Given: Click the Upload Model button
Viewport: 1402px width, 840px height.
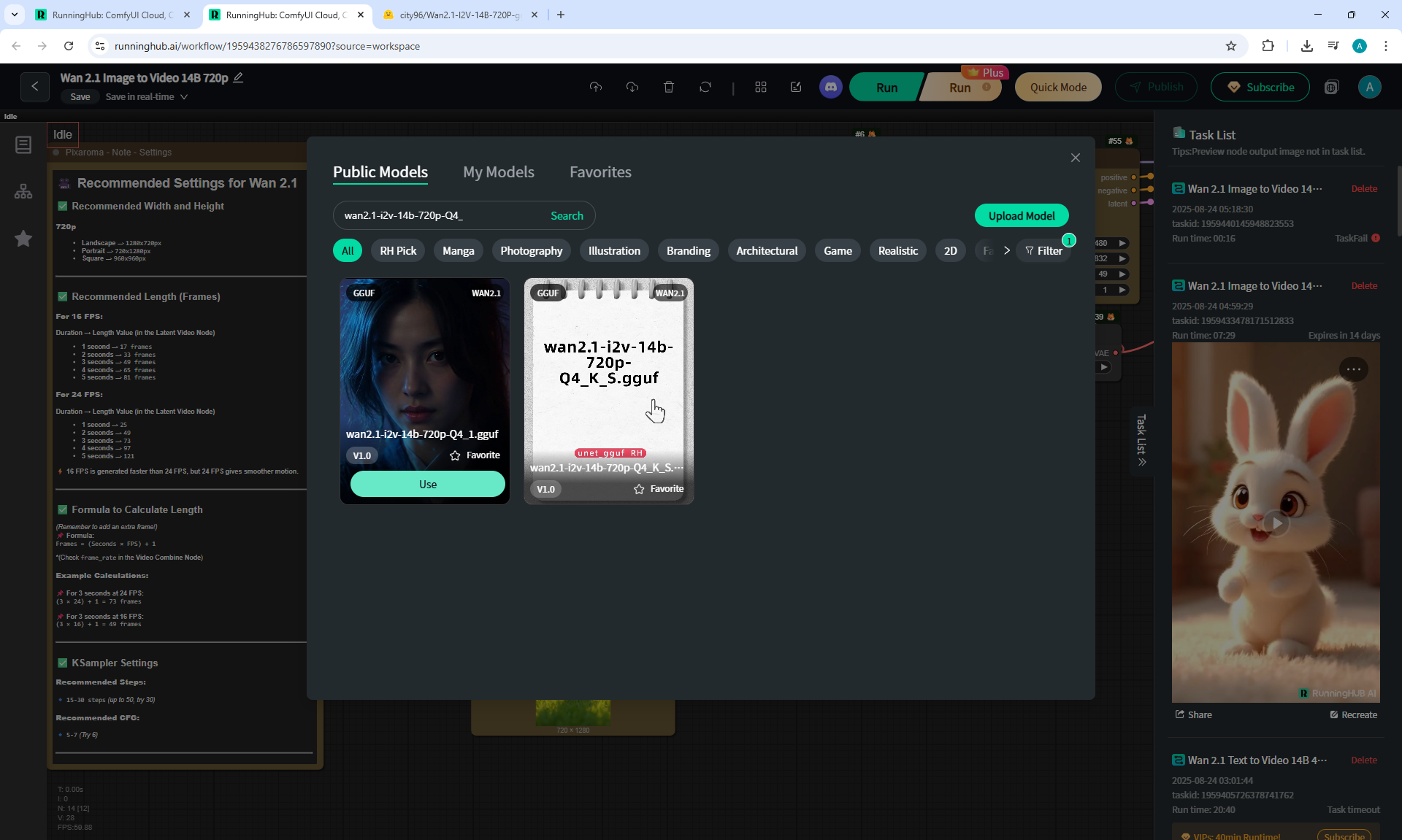Looking at the screenshot, I should coord(1021,216).
